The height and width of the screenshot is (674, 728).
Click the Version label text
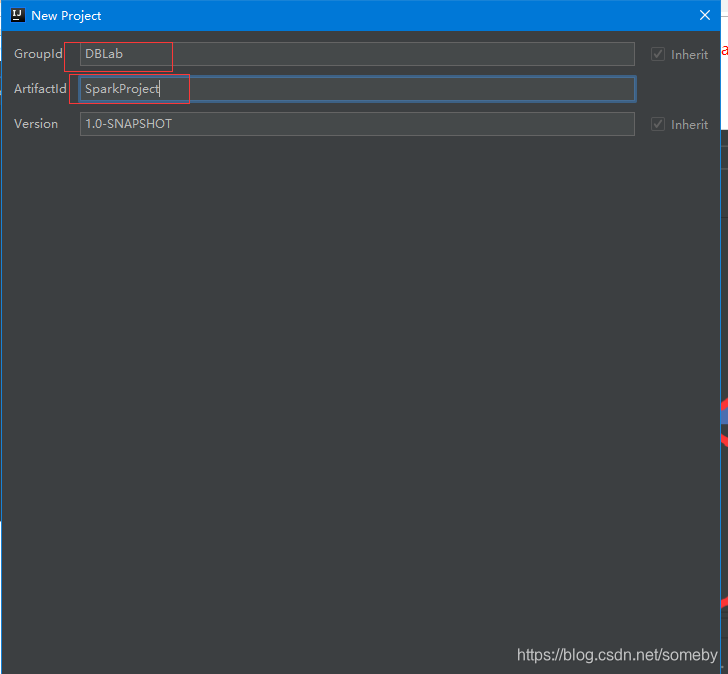coord(36,124)
